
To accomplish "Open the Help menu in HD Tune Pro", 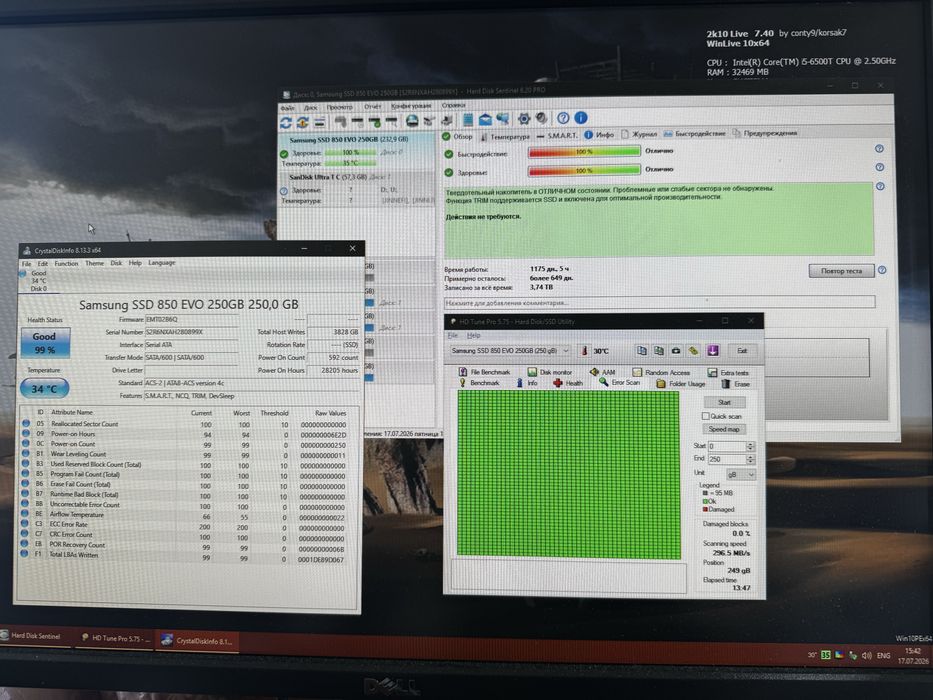I will coord(474,336).
